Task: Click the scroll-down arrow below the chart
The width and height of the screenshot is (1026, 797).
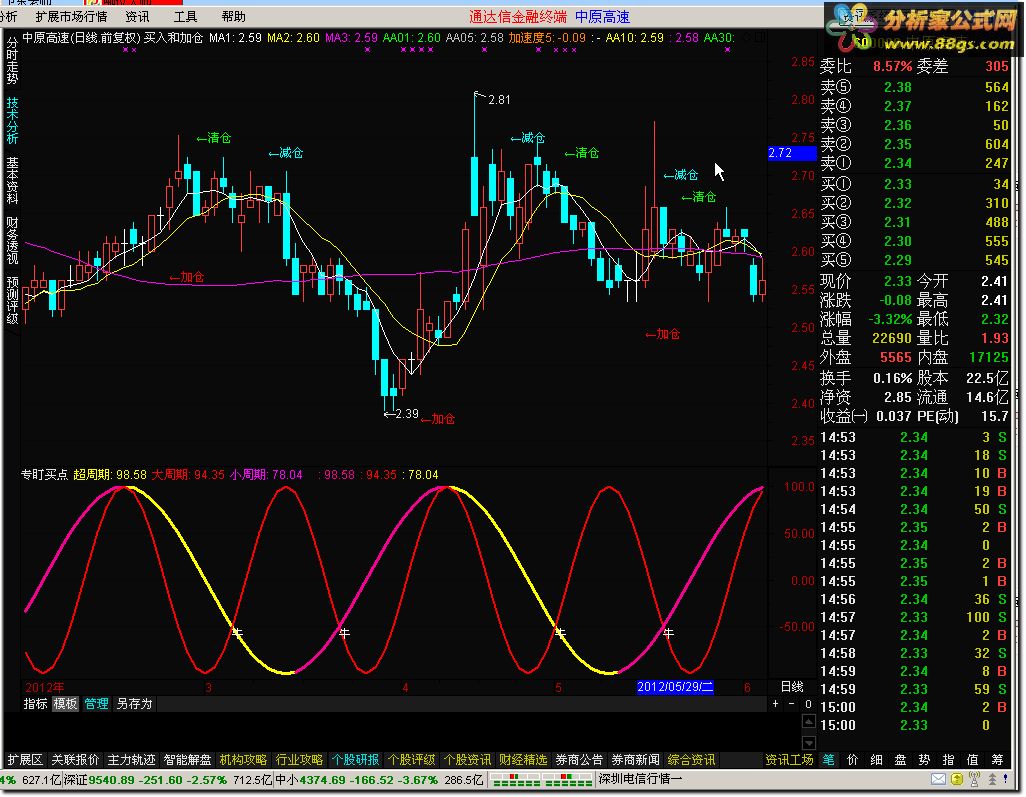Action: (809, 743)
